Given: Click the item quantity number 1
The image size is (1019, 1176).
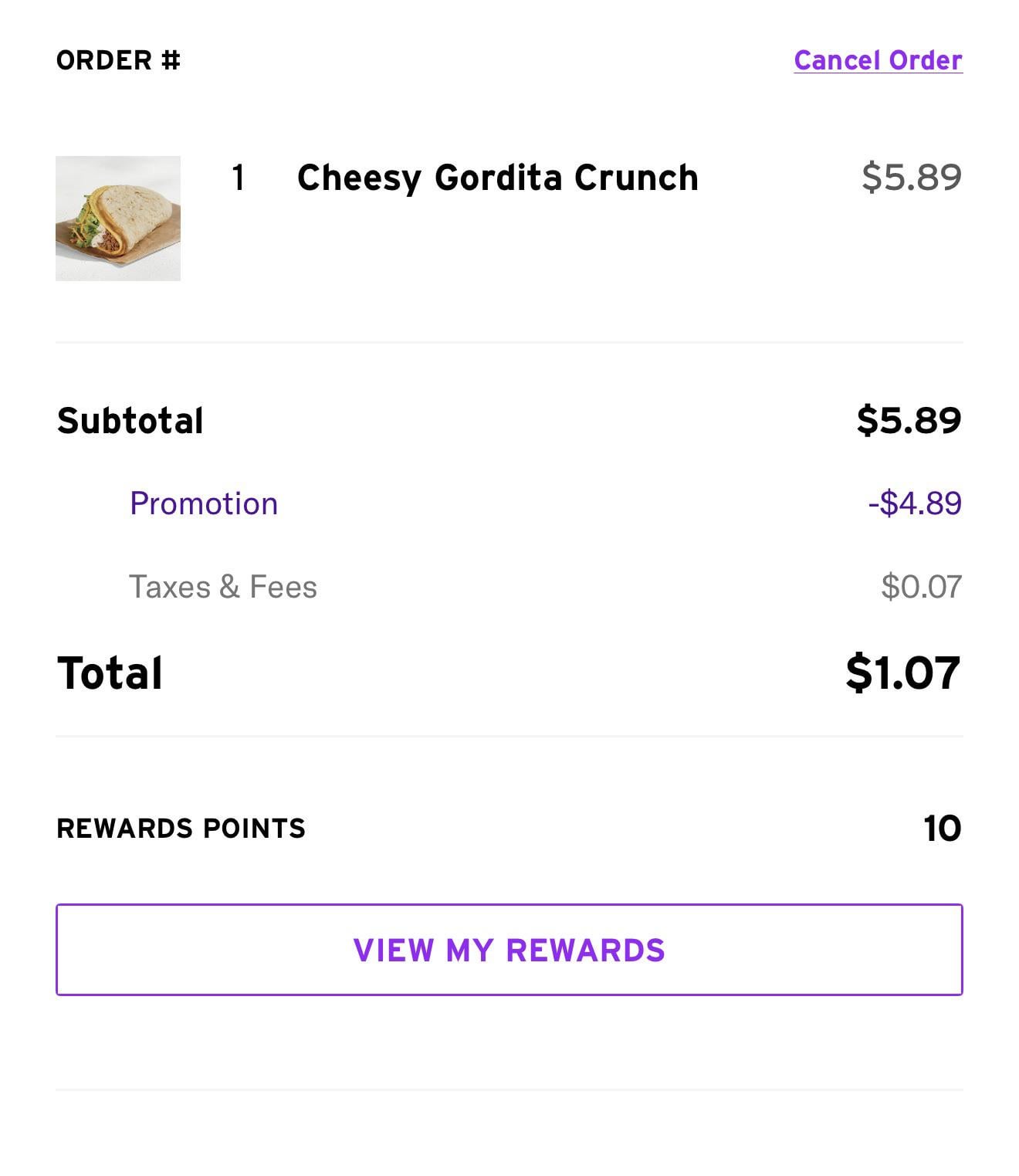Looking at the screenshot, I should pyautogui.click(x=239, y=178).
